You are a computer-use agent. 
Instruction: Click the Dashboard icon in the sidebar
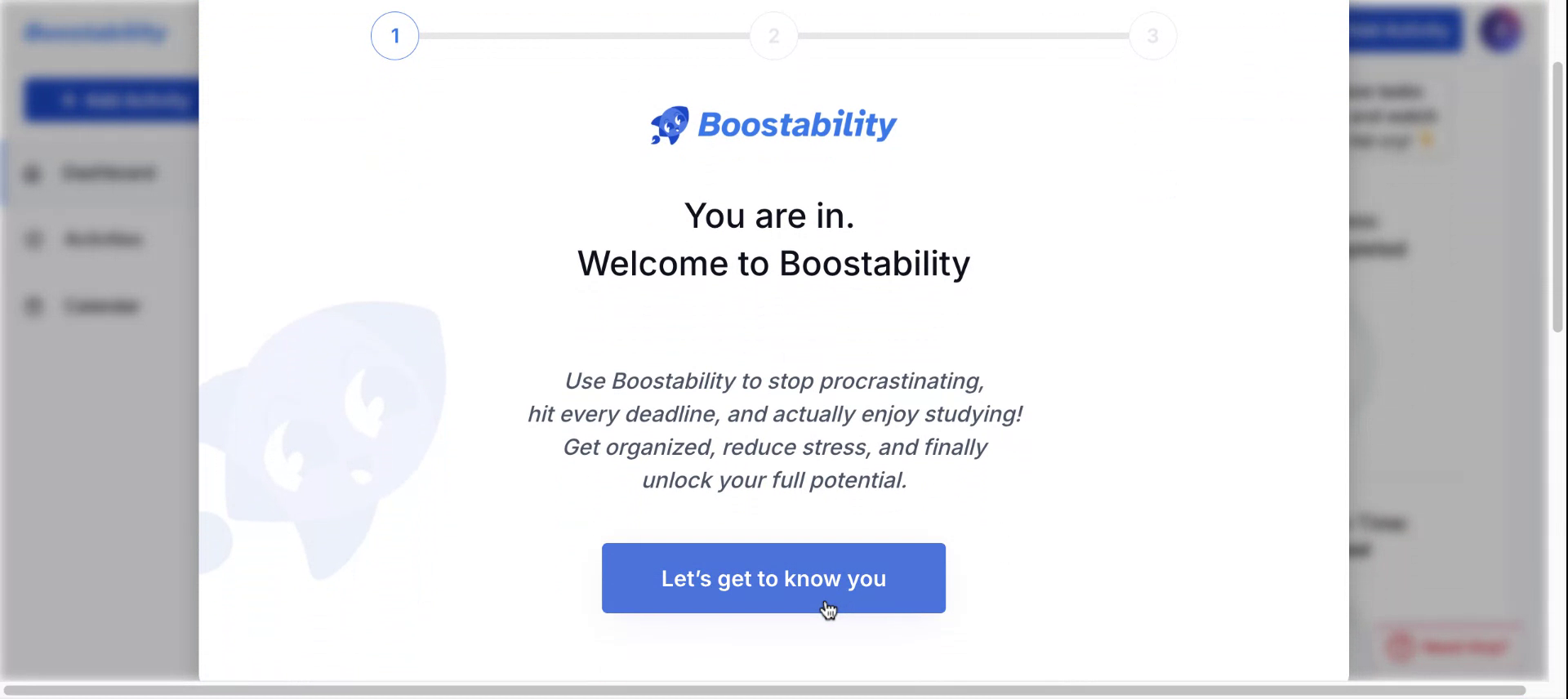point(33,173)
